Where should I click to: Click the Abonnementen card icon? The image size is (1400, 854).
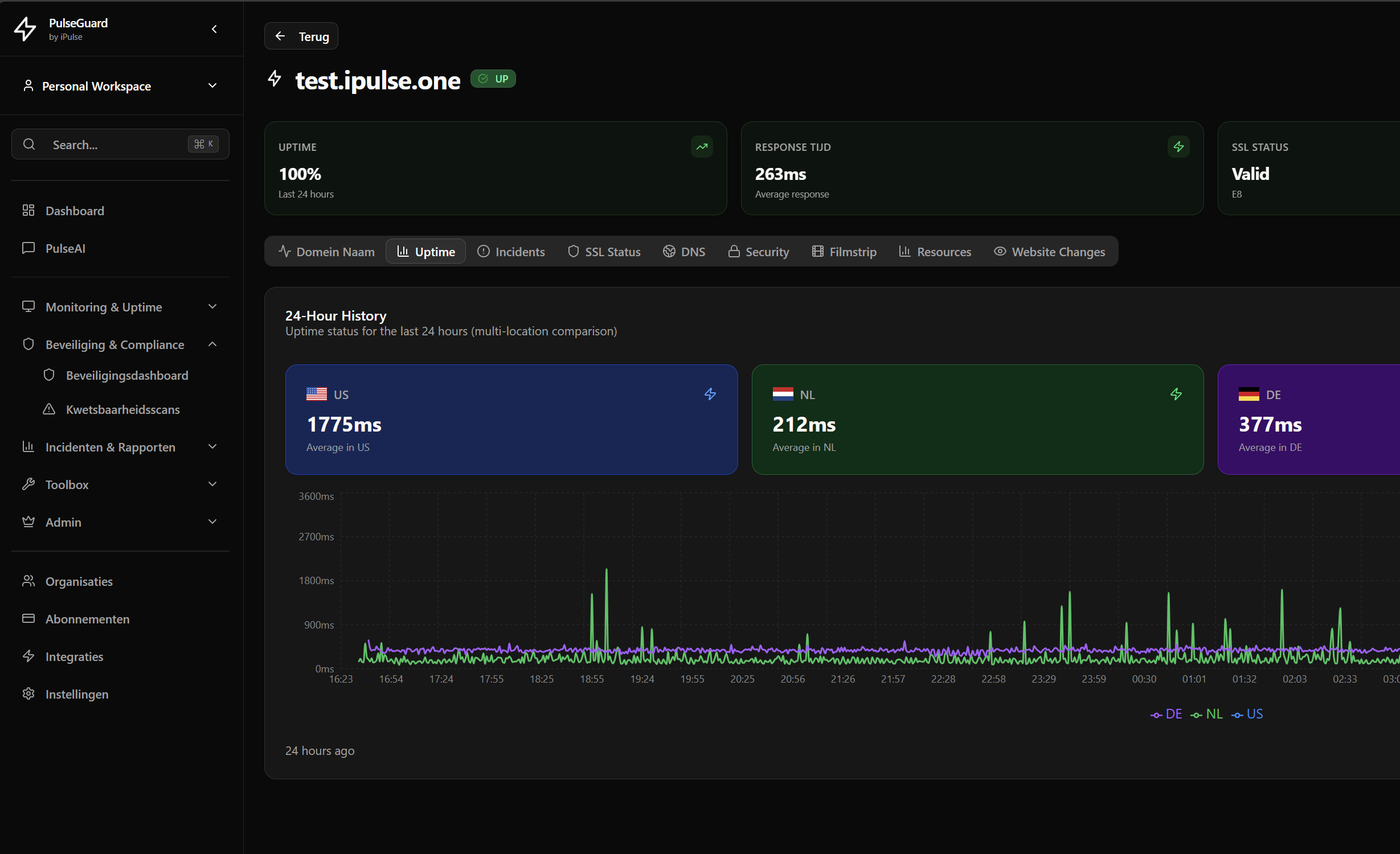point(28,618)
